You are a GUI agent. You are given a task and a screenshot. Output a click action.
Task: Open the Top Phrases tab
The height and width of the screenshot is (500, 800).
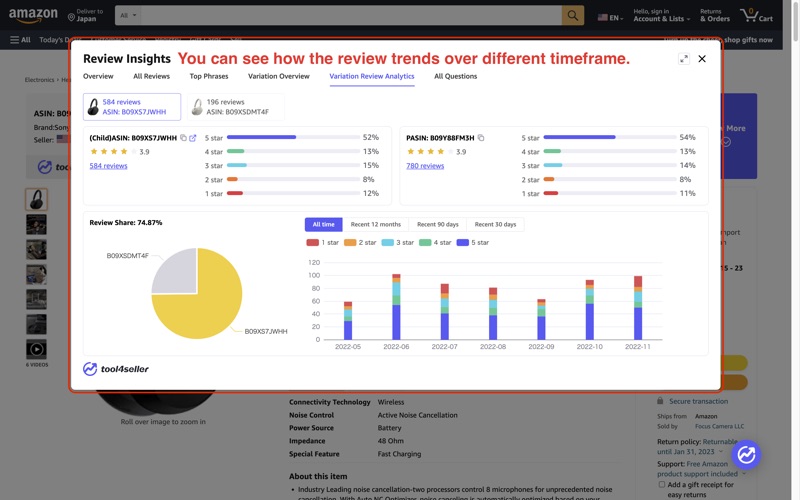(209, 76)
